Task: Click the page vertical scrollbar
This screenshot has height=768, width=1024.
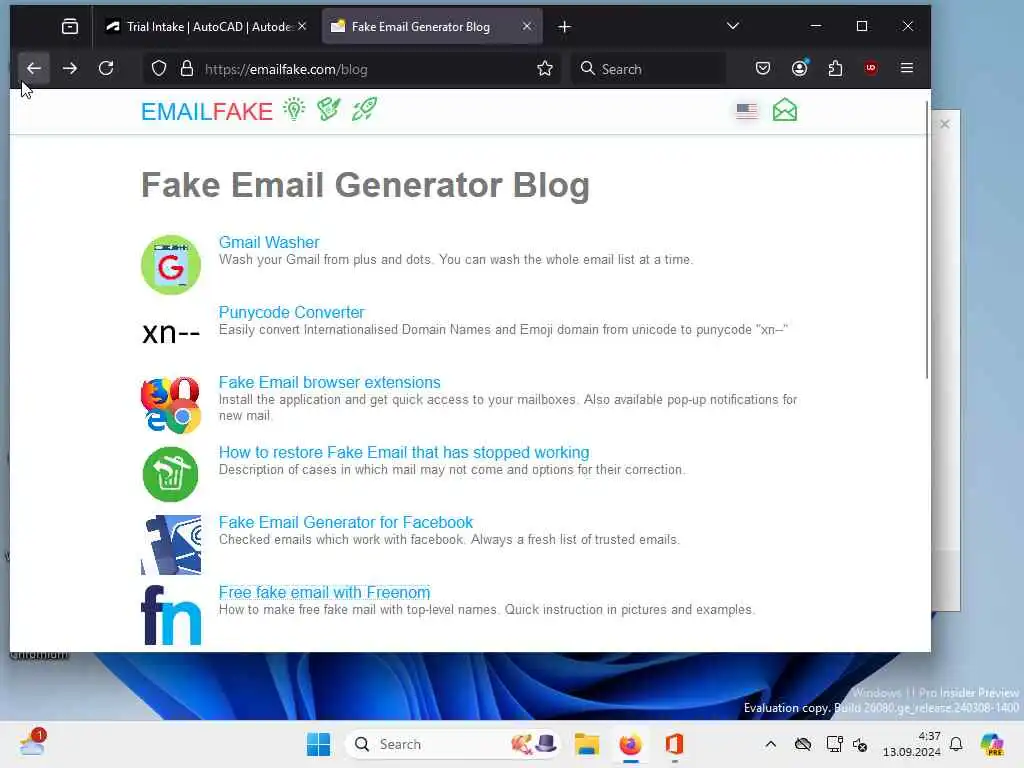Action: [926, 239]
